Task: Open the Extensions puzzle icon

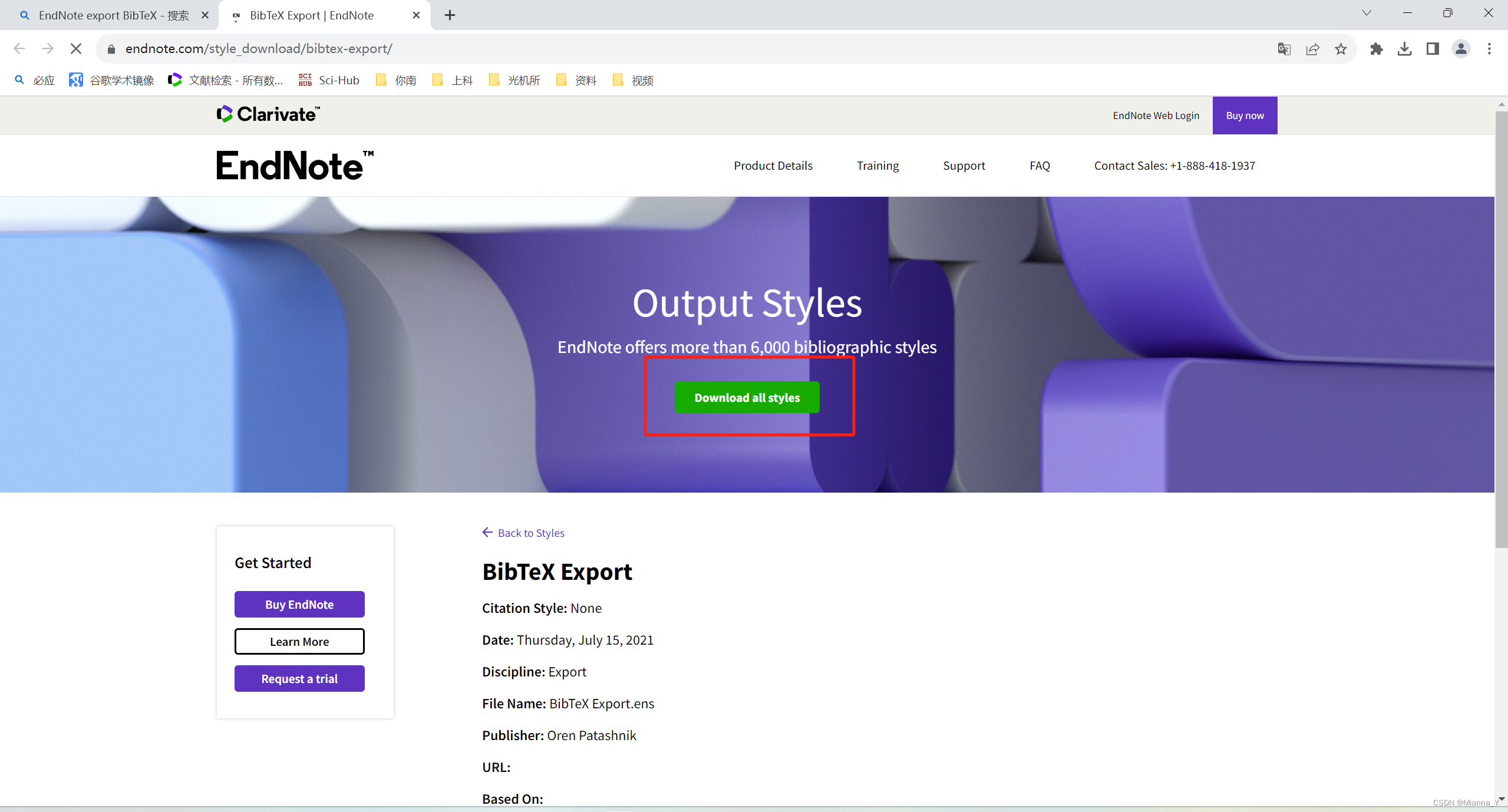Action: 1377,48
